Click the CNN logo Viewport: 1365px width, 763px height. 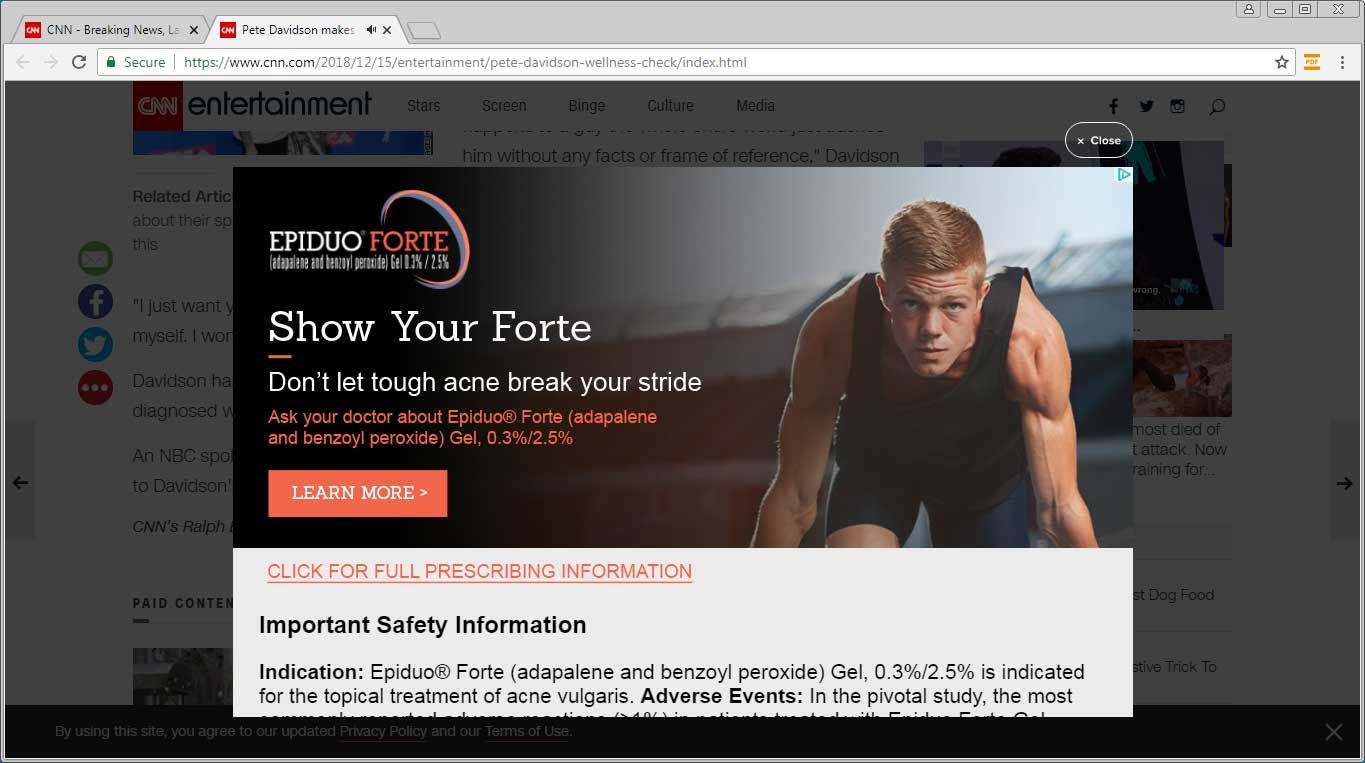[157, 105]
